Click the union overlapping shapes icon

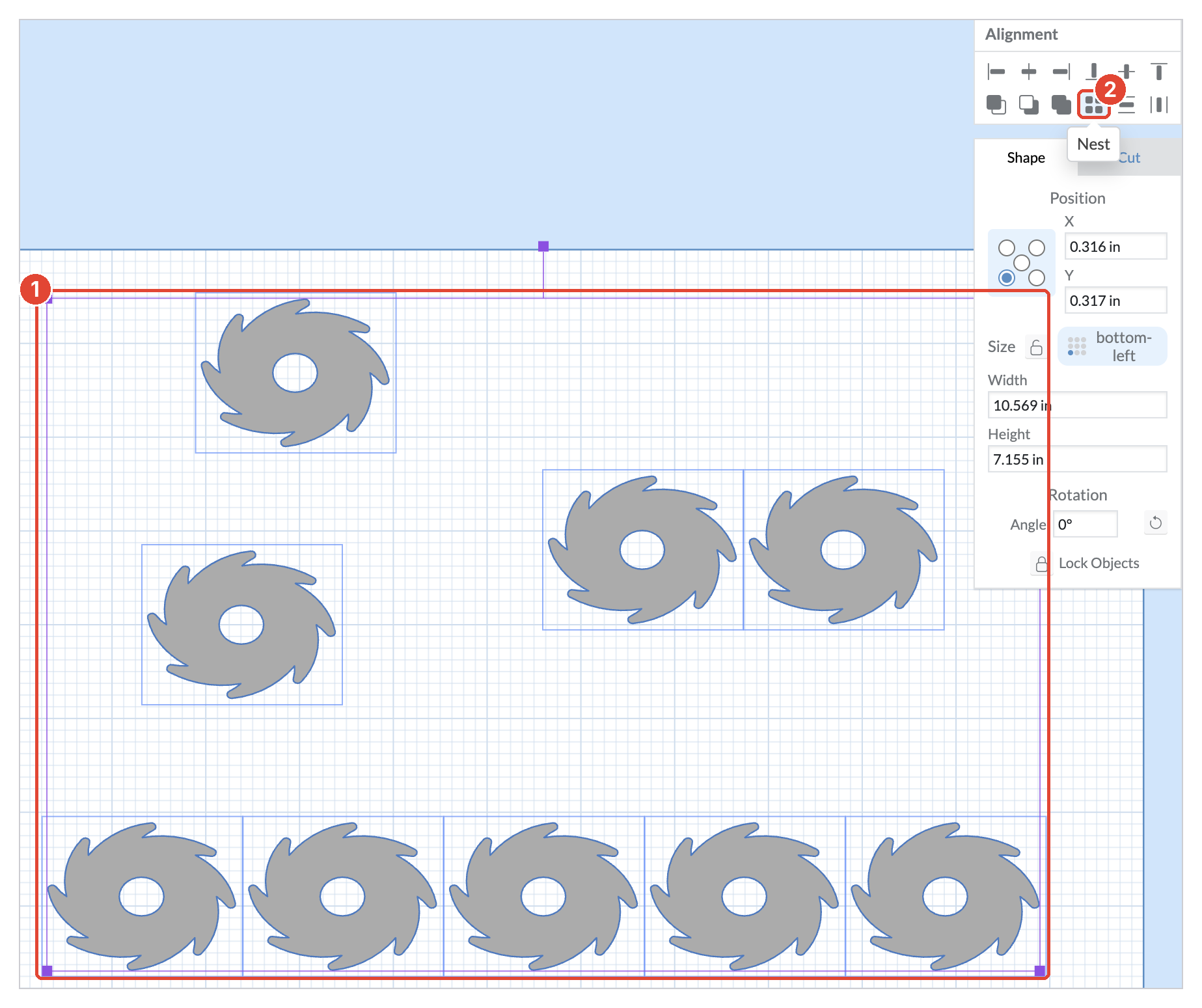pos(1061,104)
